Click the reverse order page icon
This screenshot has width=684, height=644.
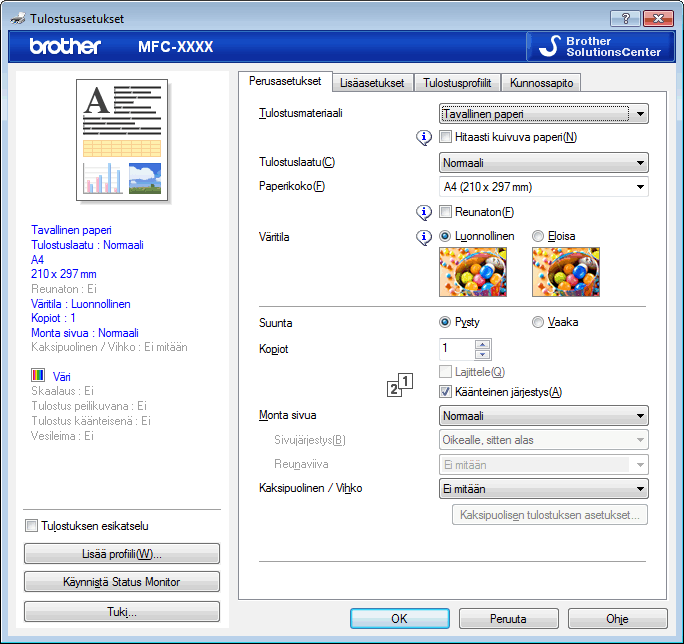(x=400, y=385)
